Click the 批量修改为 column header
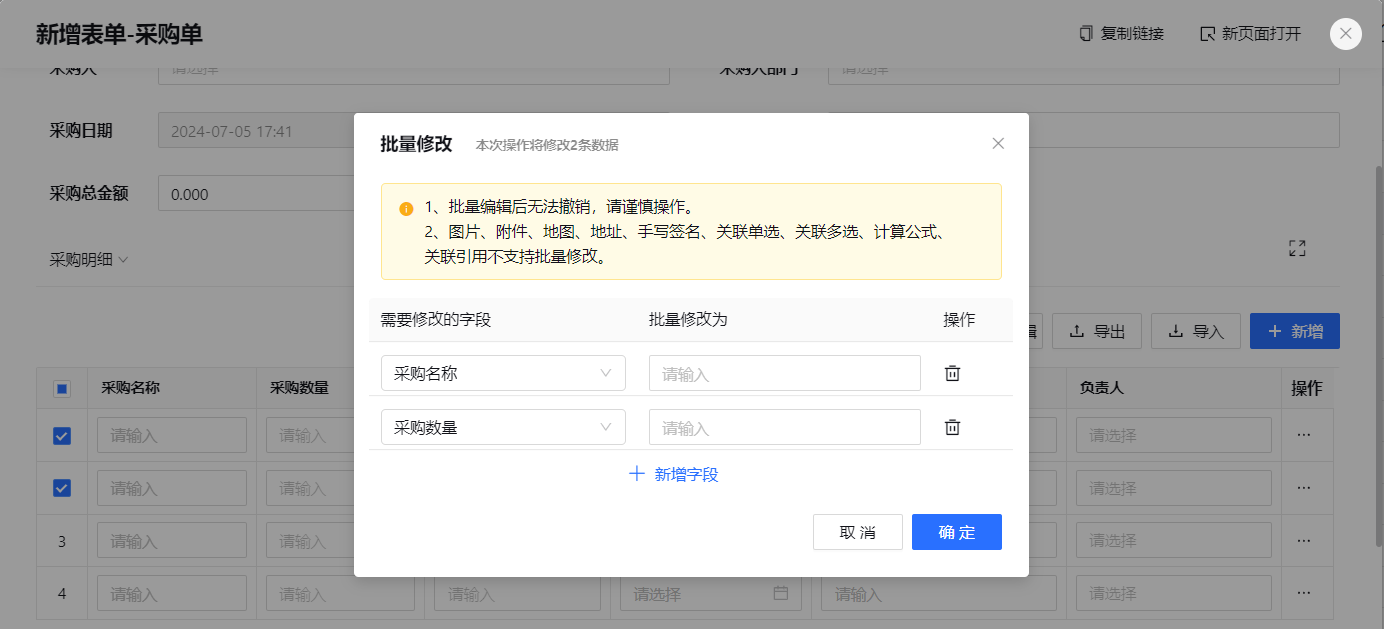 pyautogui.click(x=688, y=319)
